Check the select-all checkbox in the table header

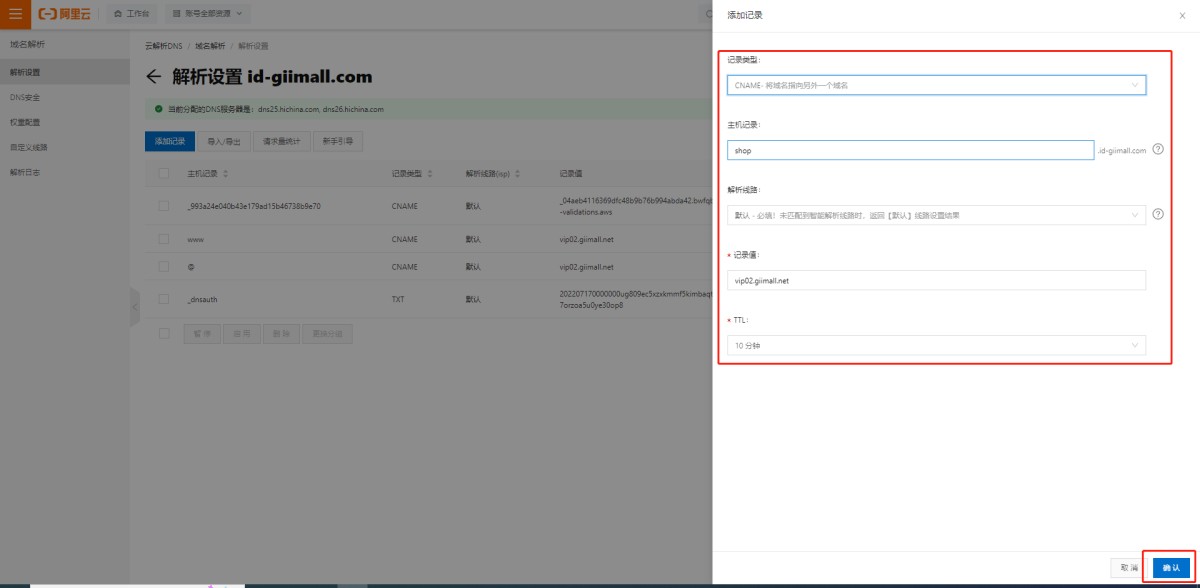[164, 174]
